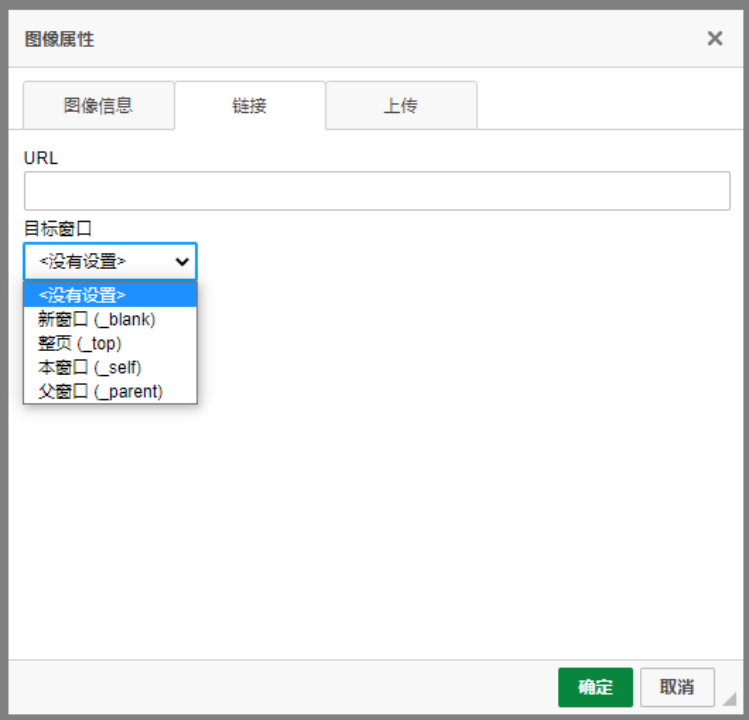Click the 目标窗口 label text

click(x=58, y=228)
